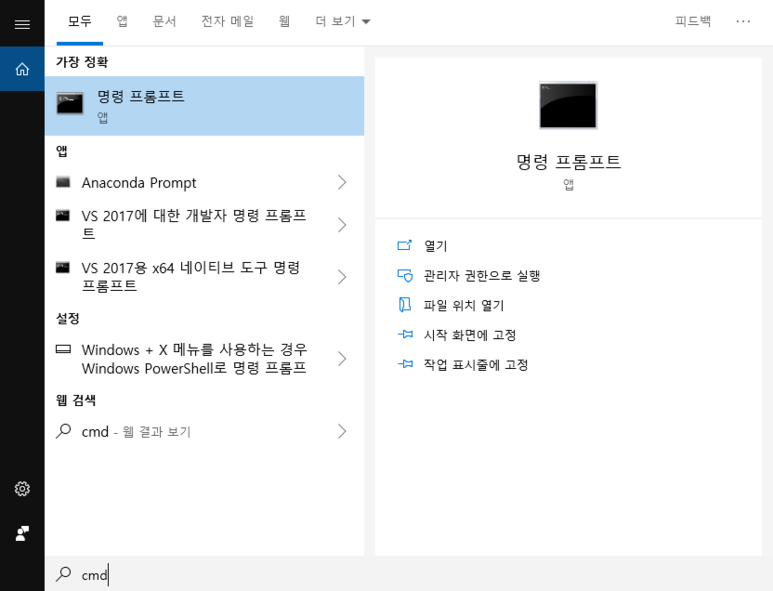Open the Settings gear icon
This screenshot has width=773, height=591.
pyautogui.click(x=22, y=488)
